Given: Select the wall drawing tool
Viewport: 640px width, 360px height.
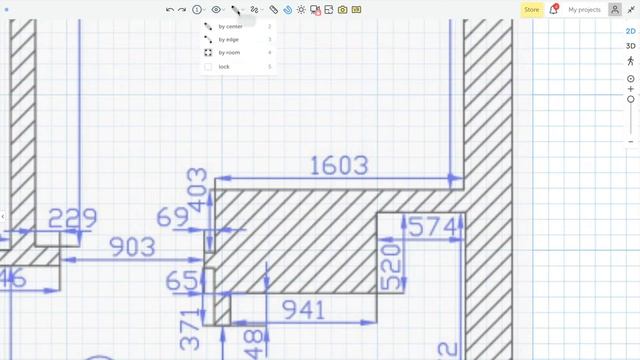Looking at the screenshot, I should click(236, 10).
